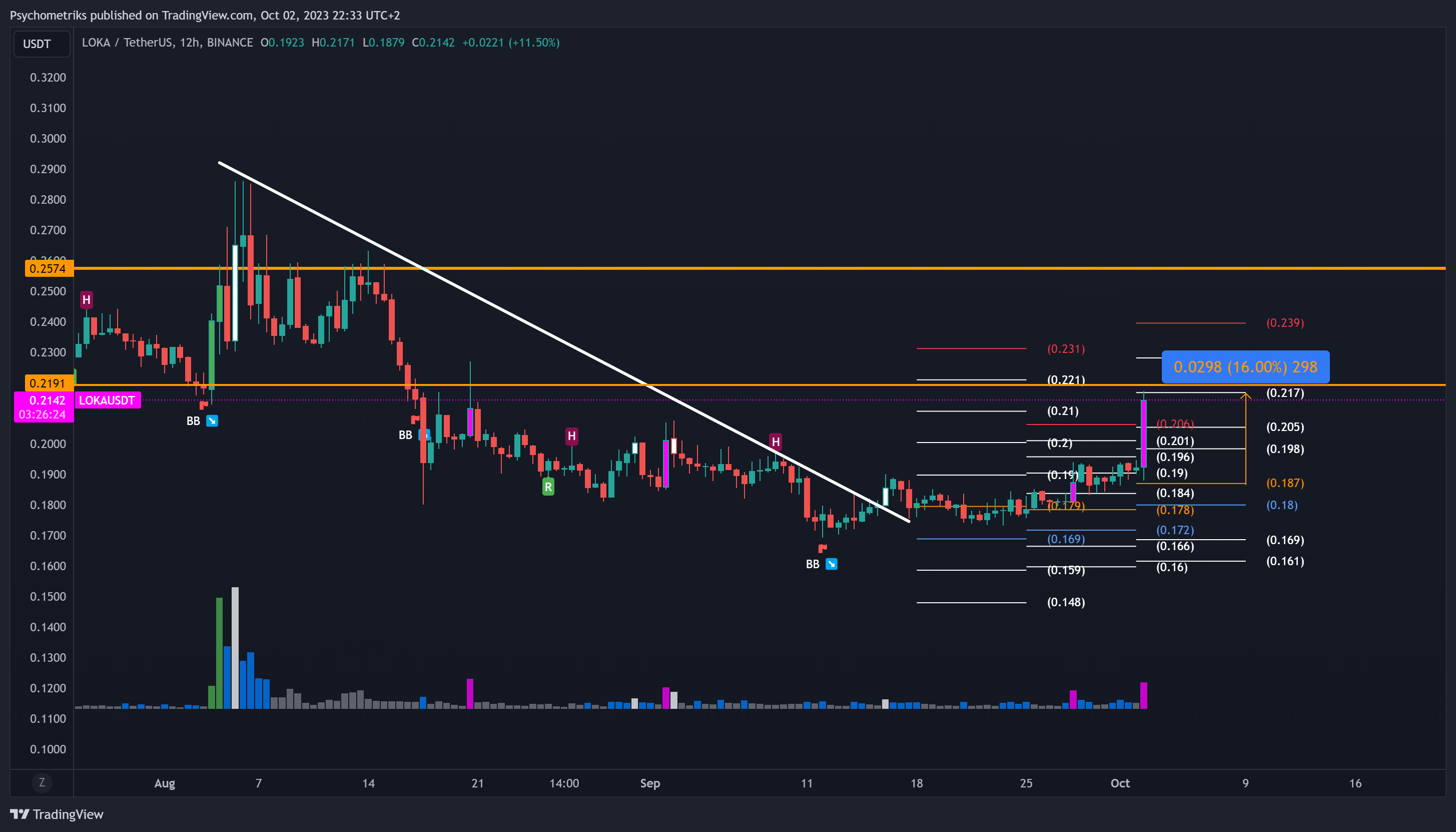Image resolution: width=1456 pixels, height=832 pixels.
Task: Click the Z timezone button
Action: pyautogui.click(x=42, y=782)
